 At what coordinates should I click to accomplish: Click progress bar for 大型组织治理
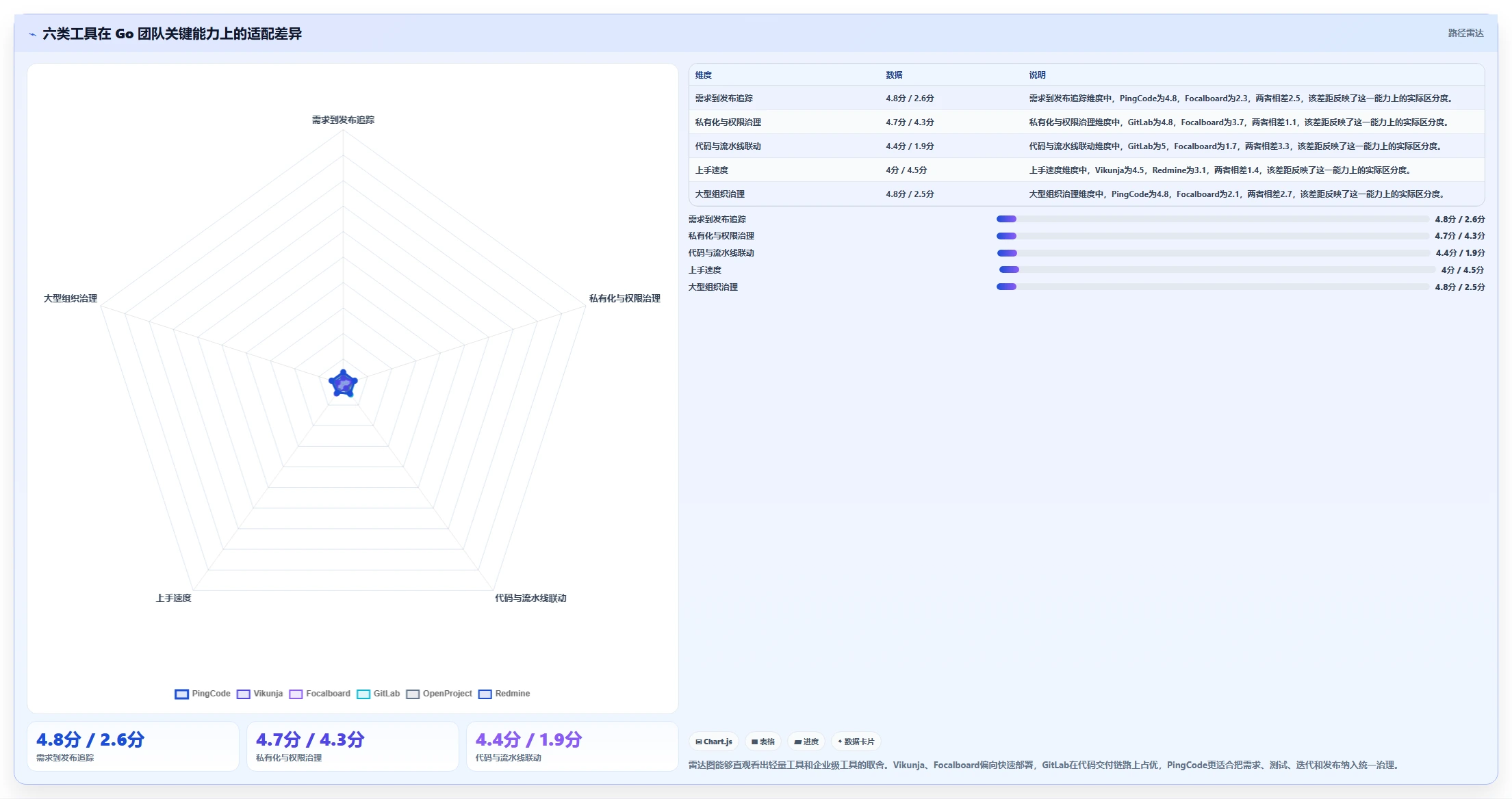[1212, 287]
